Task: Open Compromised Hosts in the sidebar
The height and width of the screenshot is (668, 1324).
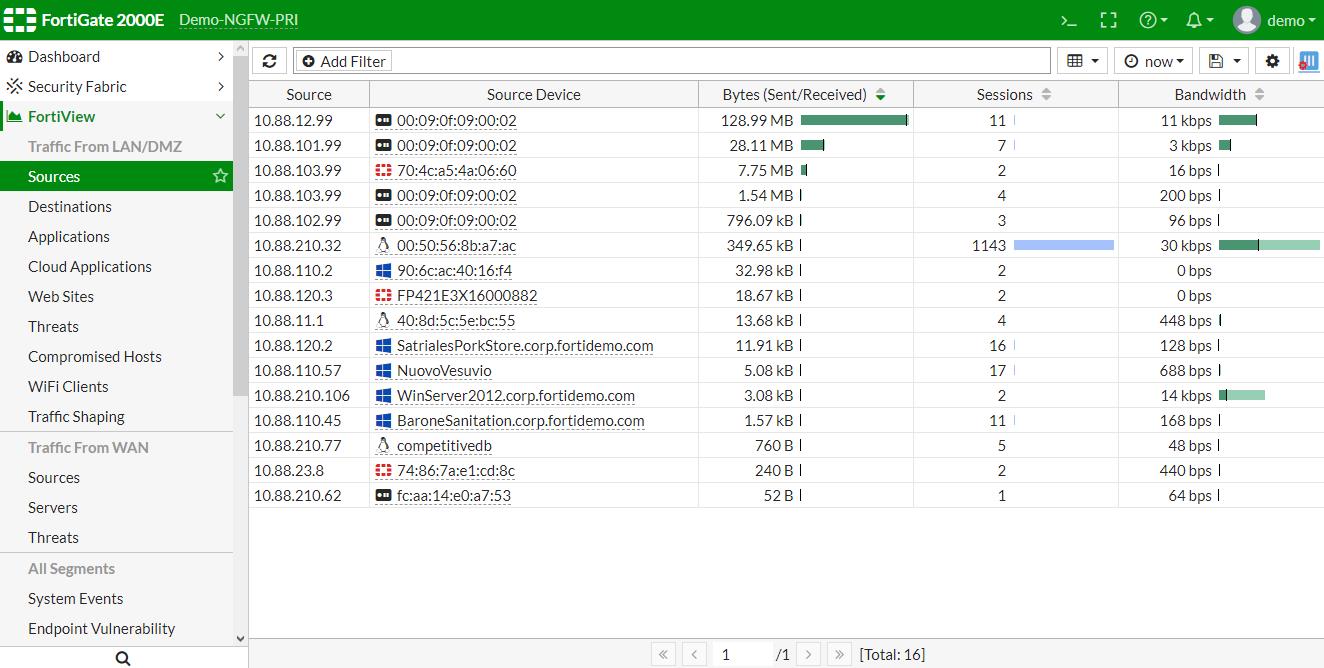Action: (95, 357)
